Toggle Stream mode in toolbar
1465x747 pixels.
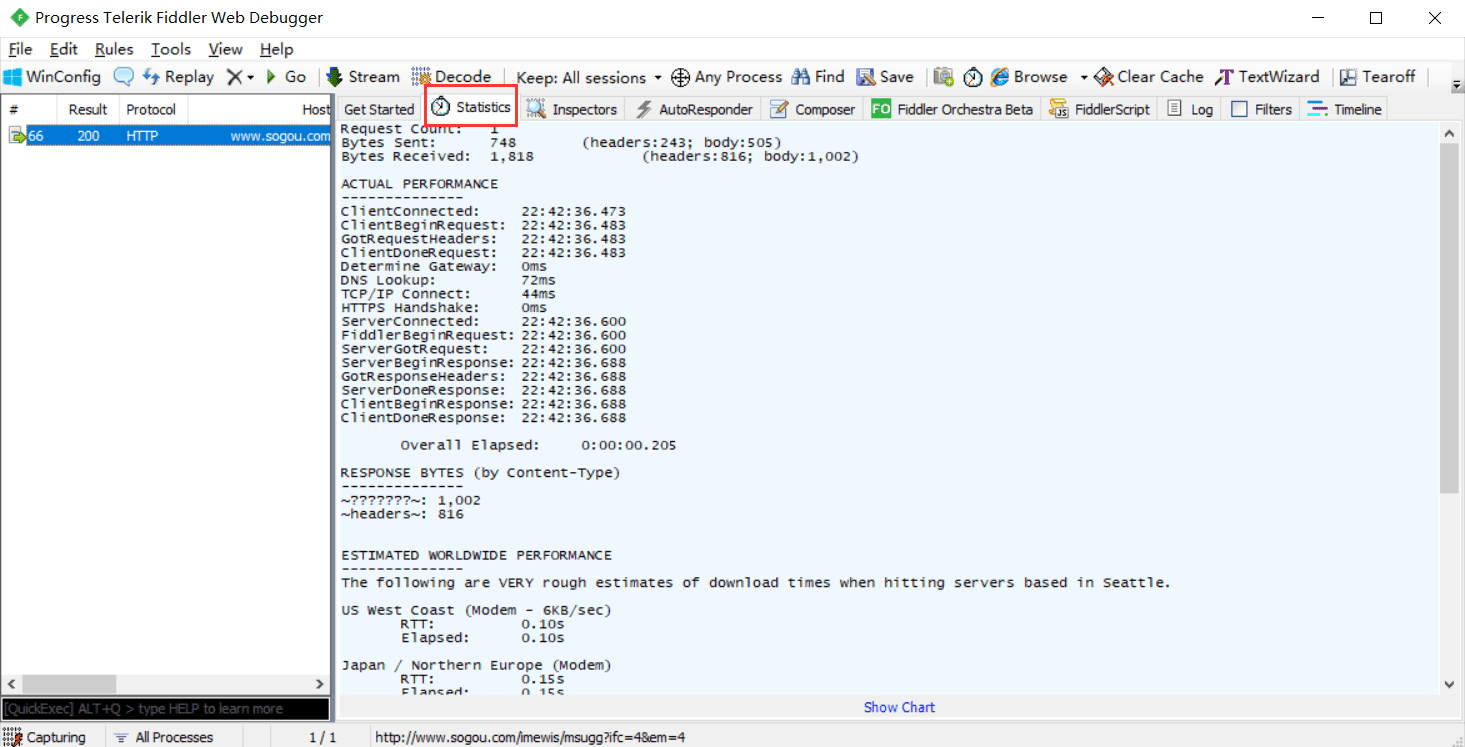[362, 77]
